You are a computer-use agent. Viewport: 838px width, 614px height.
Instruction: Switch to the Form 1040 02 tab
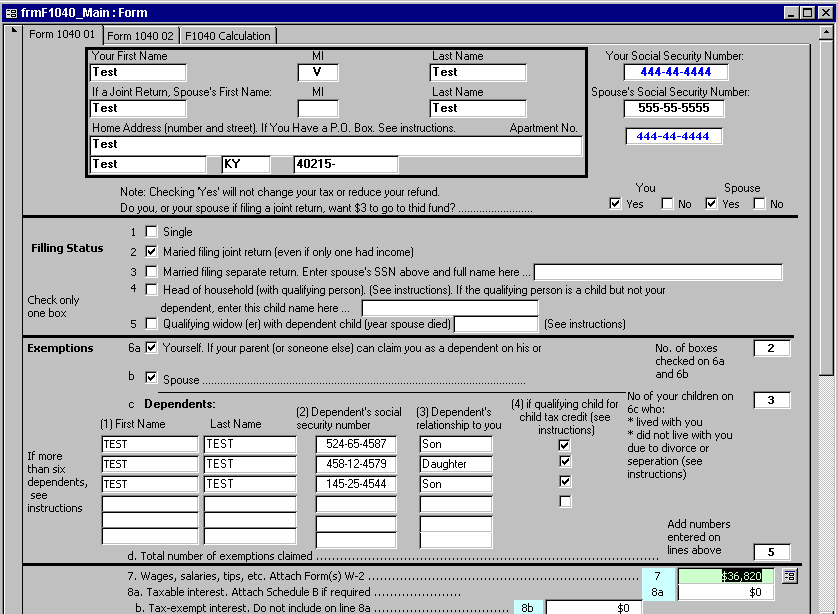141,36
